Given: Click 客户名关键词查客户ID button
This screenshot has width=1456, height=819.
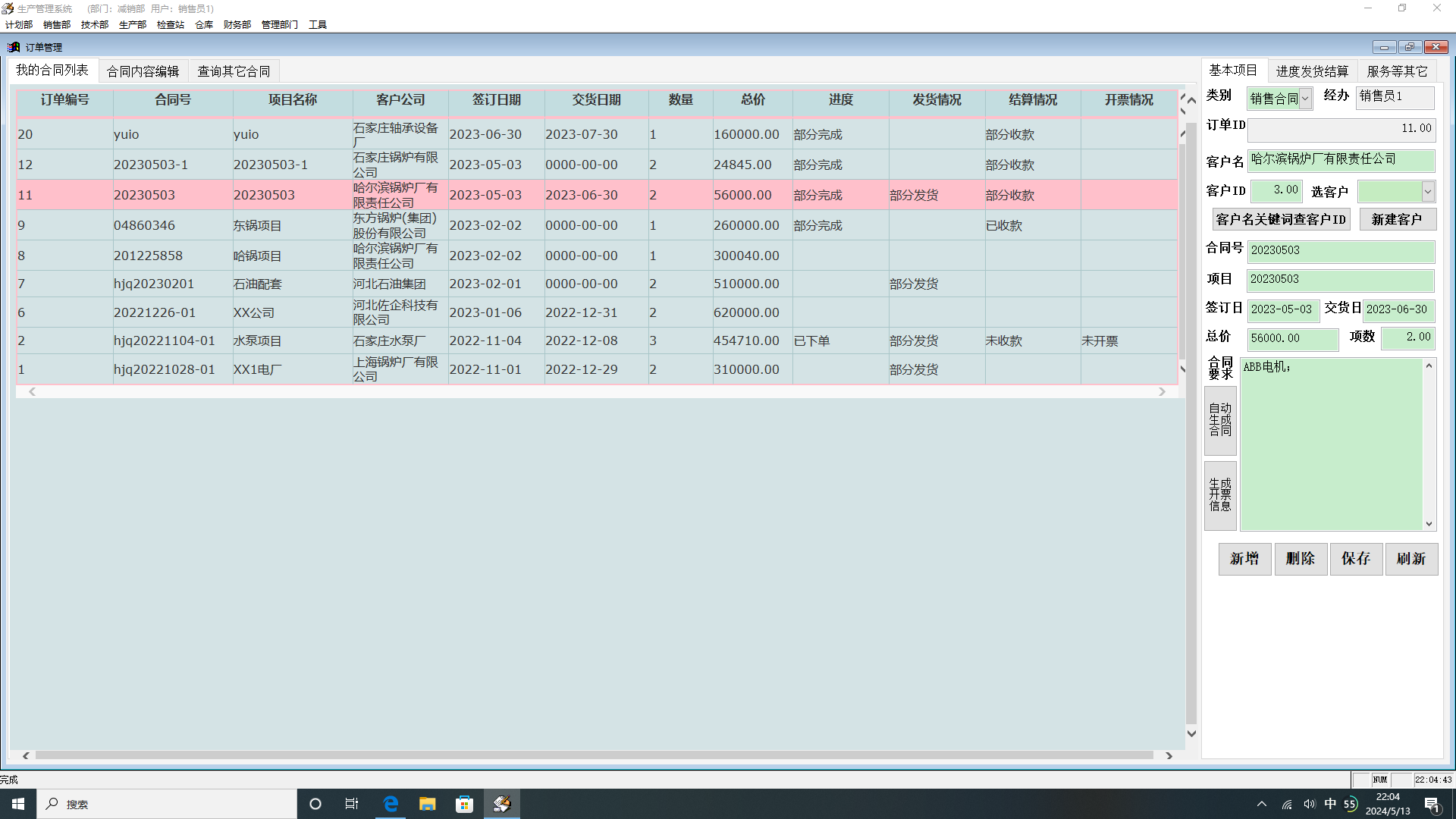Looking at the screenshot, I should click(x=1281, y=220).
